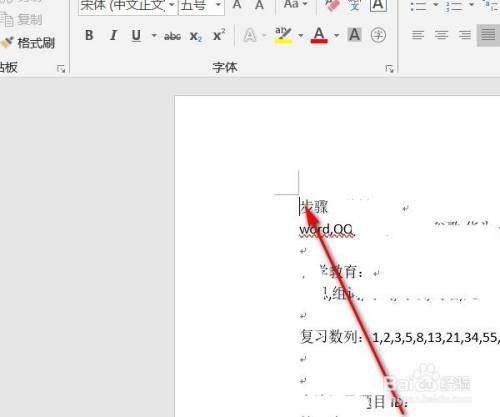Click bullets list icon

[417, 5]
